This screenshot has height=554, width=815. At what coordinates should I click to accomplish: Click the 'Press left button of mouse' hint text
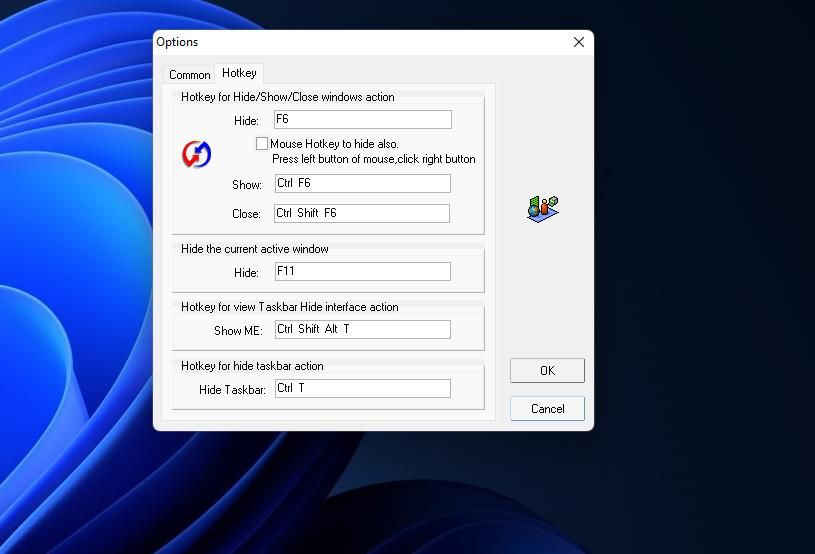(373, 159)
